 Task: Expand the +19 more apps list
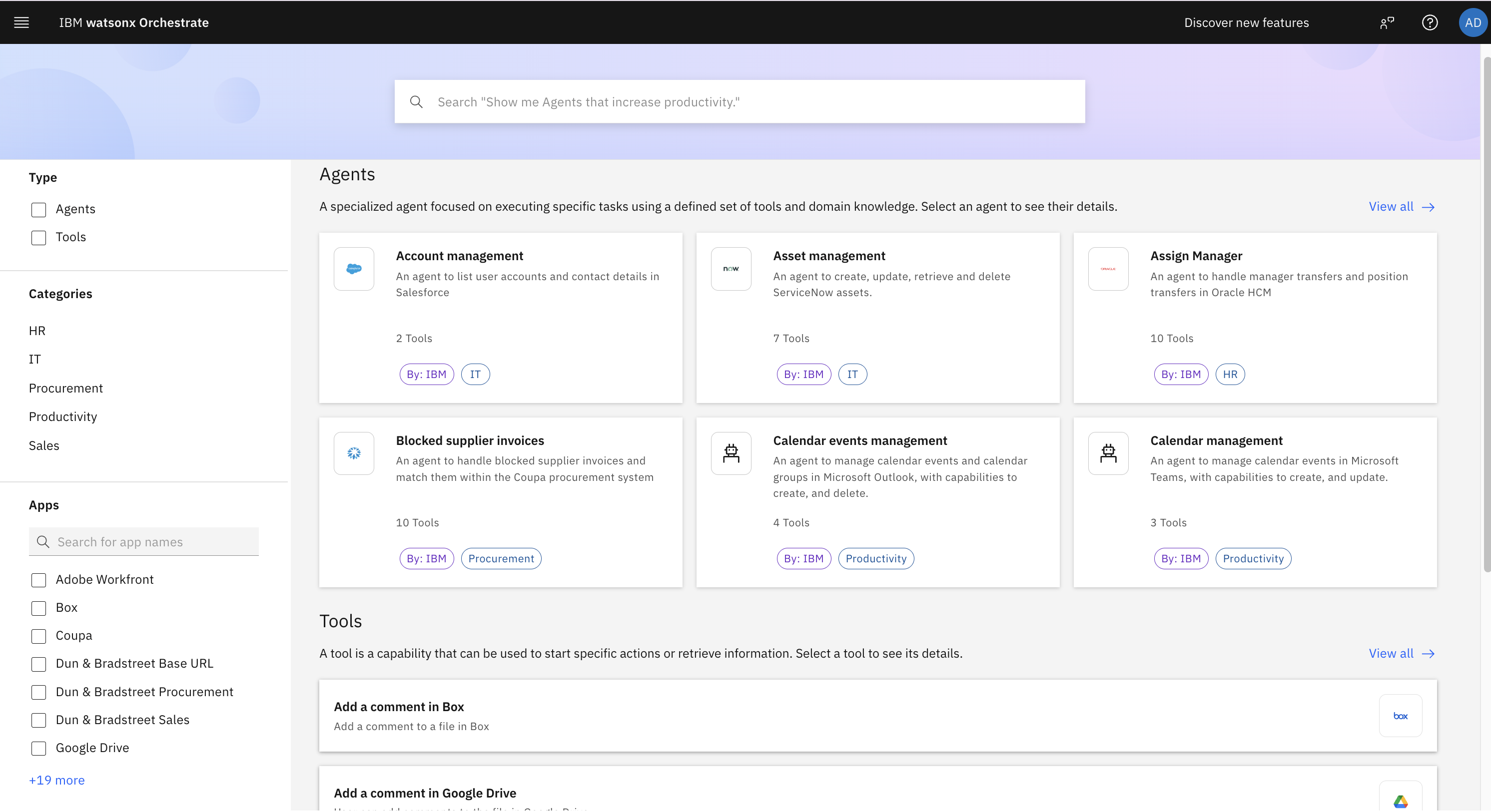pyautogui.click(x=57, y=780)
